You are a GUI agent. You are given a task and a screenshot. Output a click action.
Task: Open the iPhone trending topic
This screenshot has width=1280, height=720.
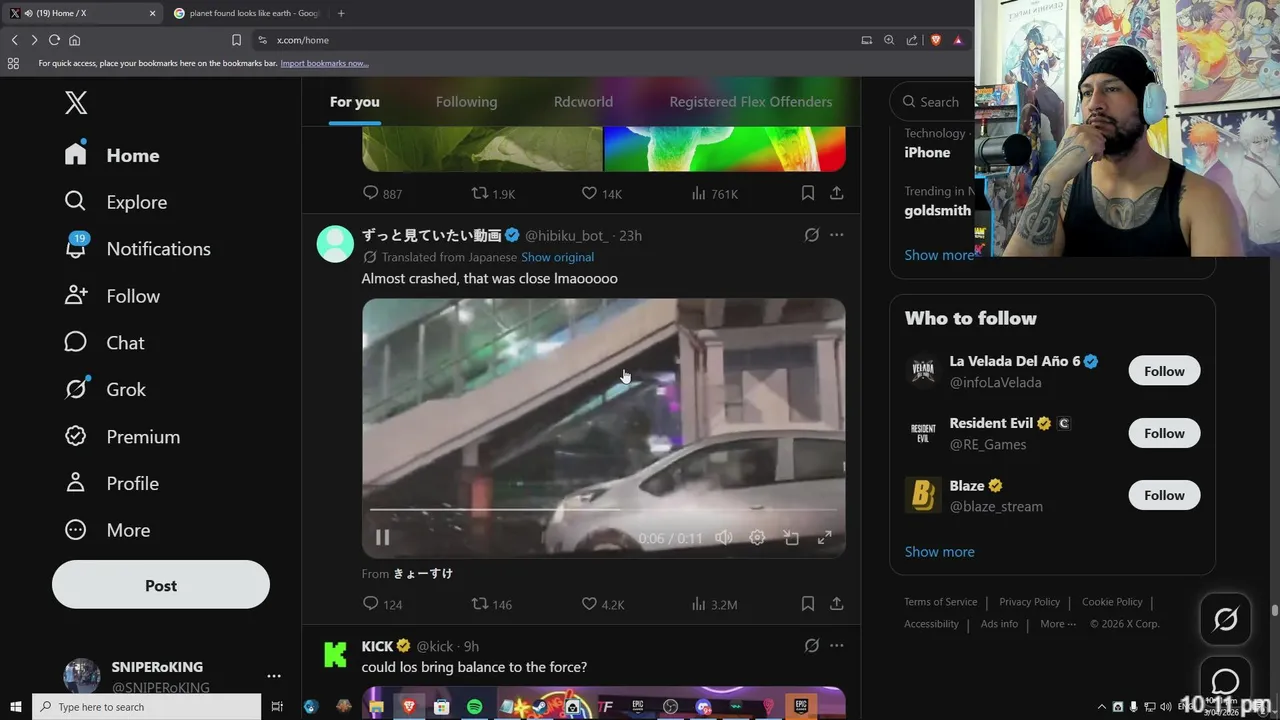click(x=927, y=153)
